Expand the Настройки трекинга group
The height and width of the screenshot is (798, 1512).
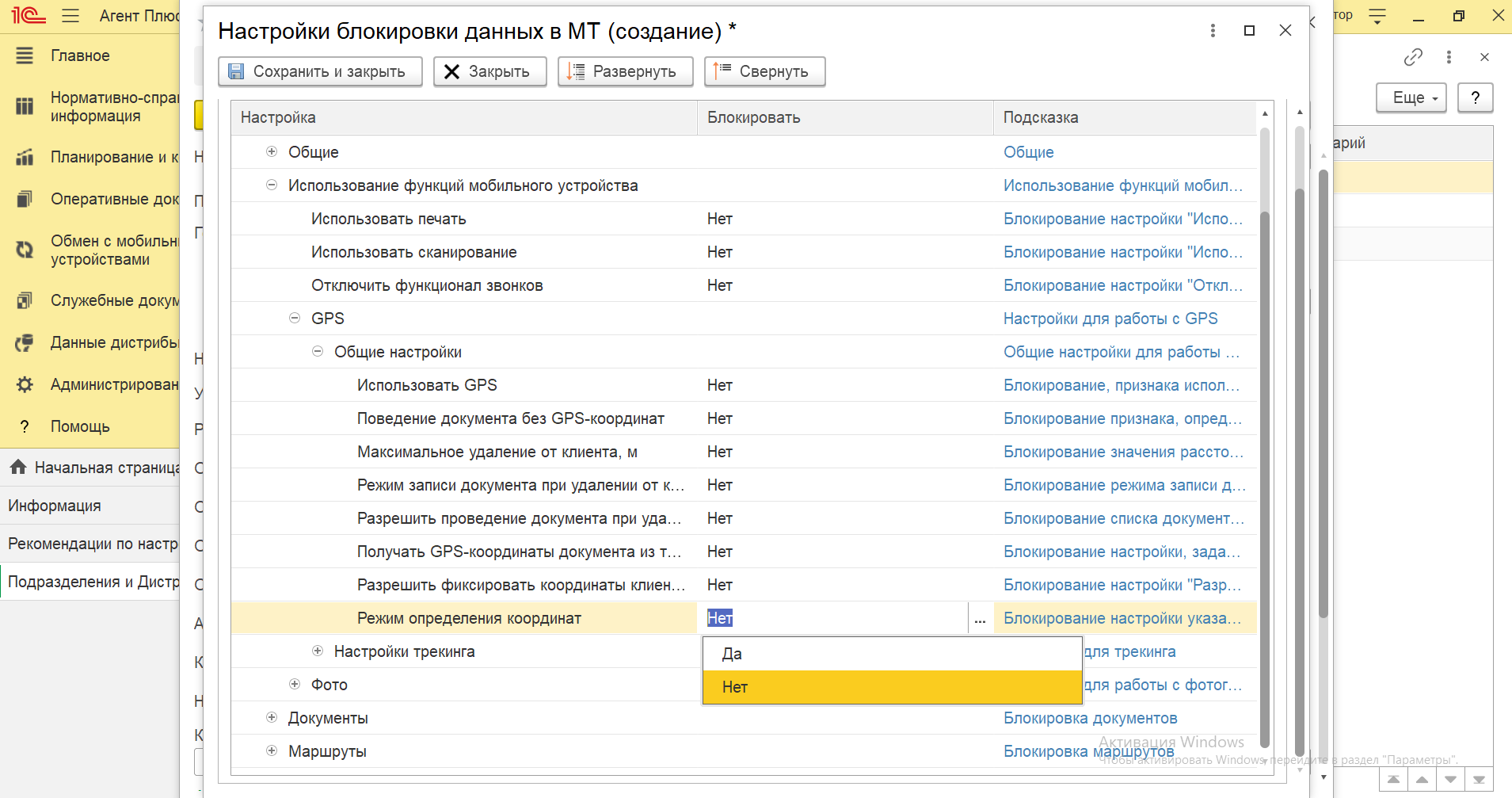[x=318, y=651]
